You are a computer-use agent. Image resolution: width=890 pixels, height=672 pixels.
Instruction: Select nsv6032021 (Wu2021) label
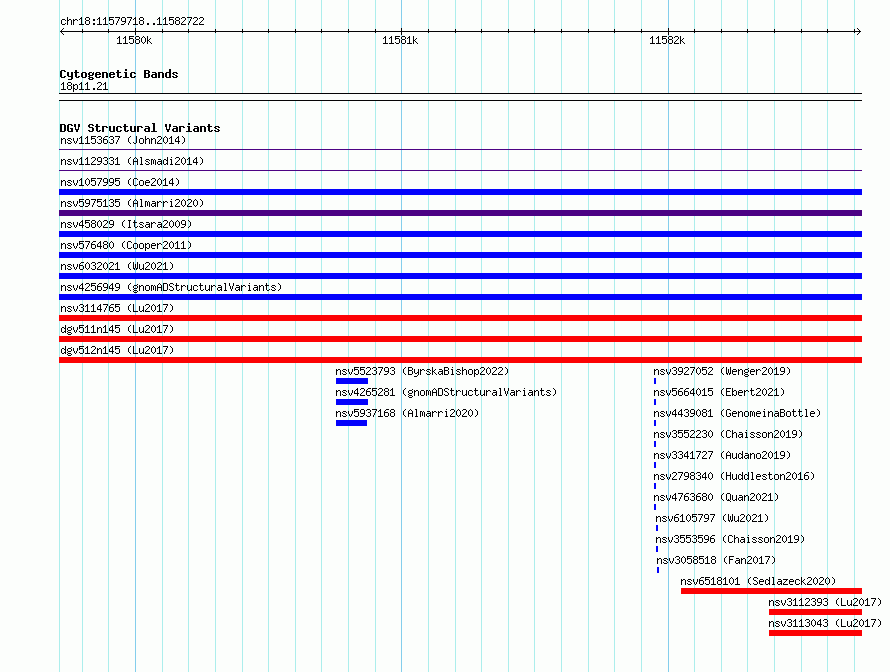point(117,266)
